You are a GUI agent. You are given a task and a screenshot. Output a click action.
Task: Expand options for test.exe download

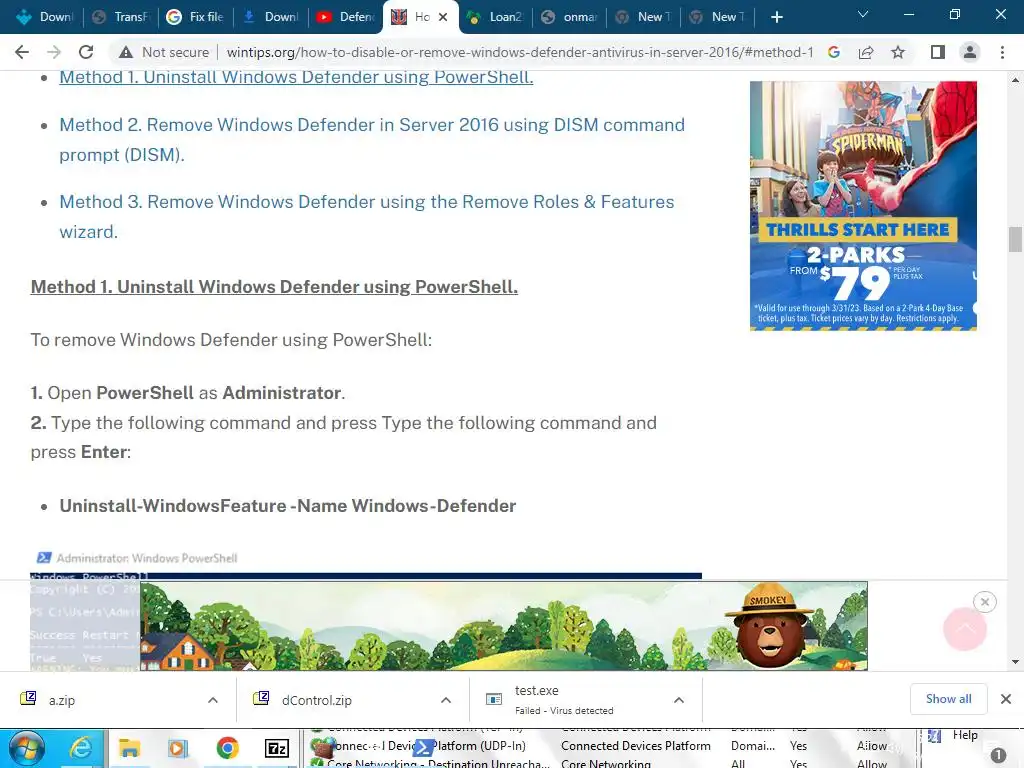(679, 700)
